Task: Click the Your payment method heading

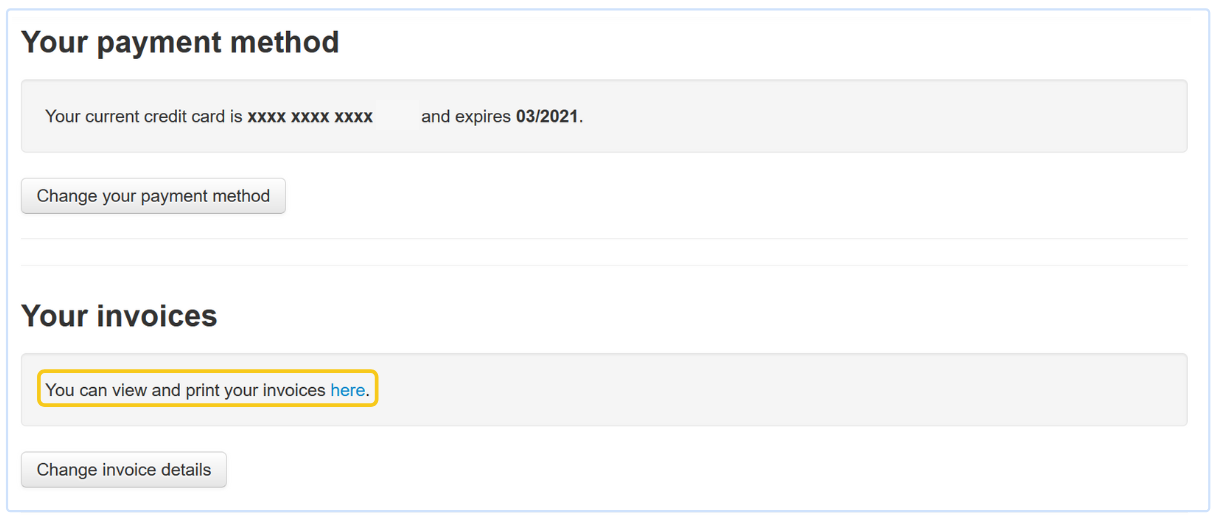Action: pos(180,42)
